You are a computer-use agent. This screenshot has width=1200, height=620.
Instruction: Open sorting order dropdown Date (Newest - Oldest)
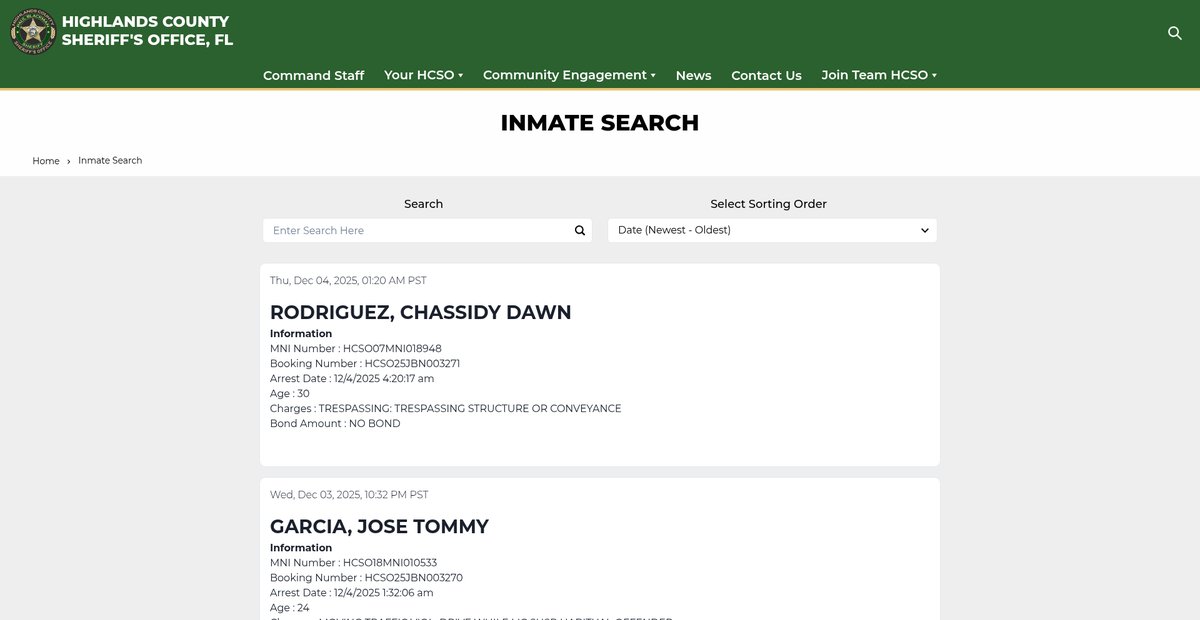pos(772,230)
